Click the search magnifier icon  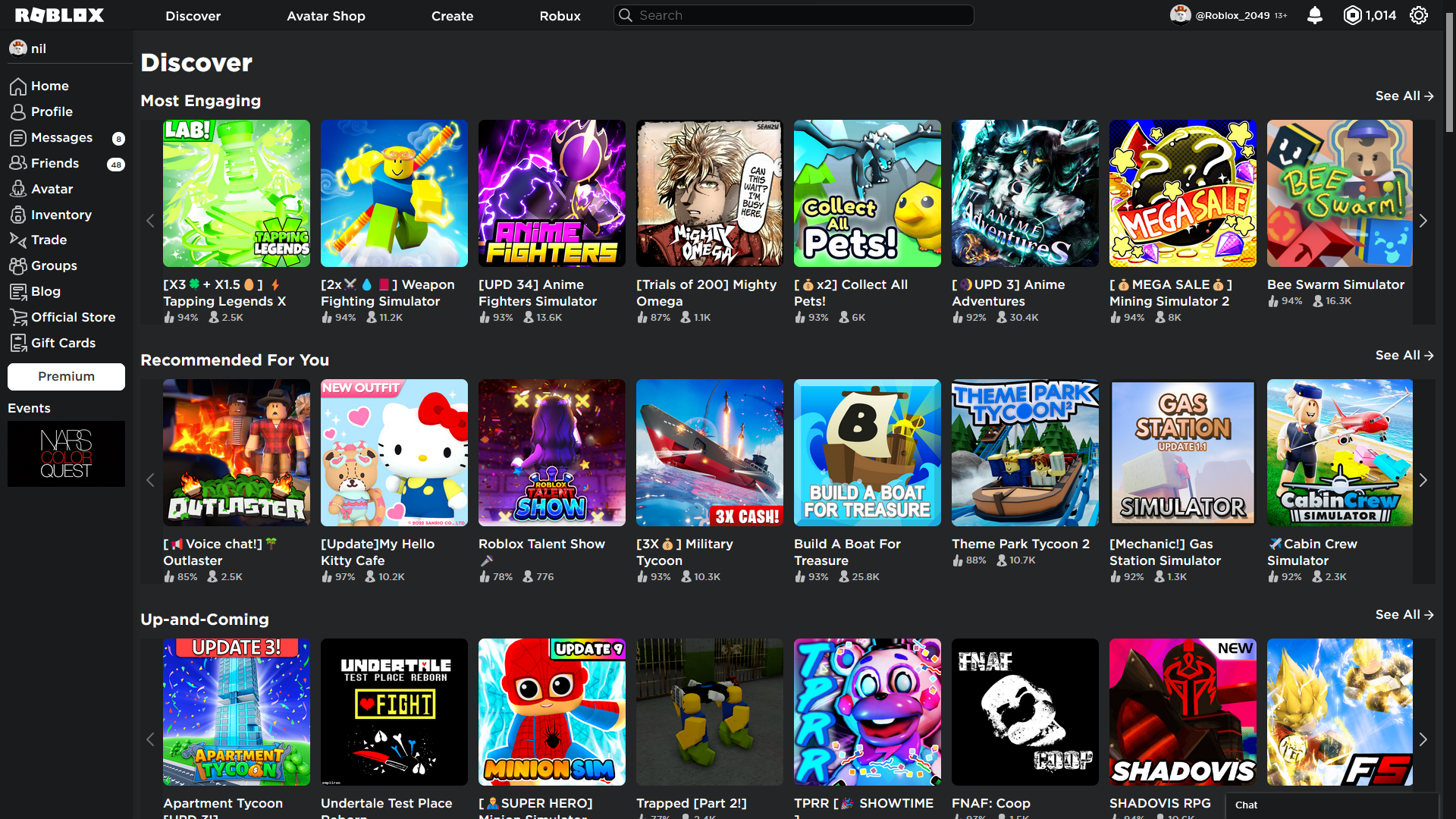(626, 15)
